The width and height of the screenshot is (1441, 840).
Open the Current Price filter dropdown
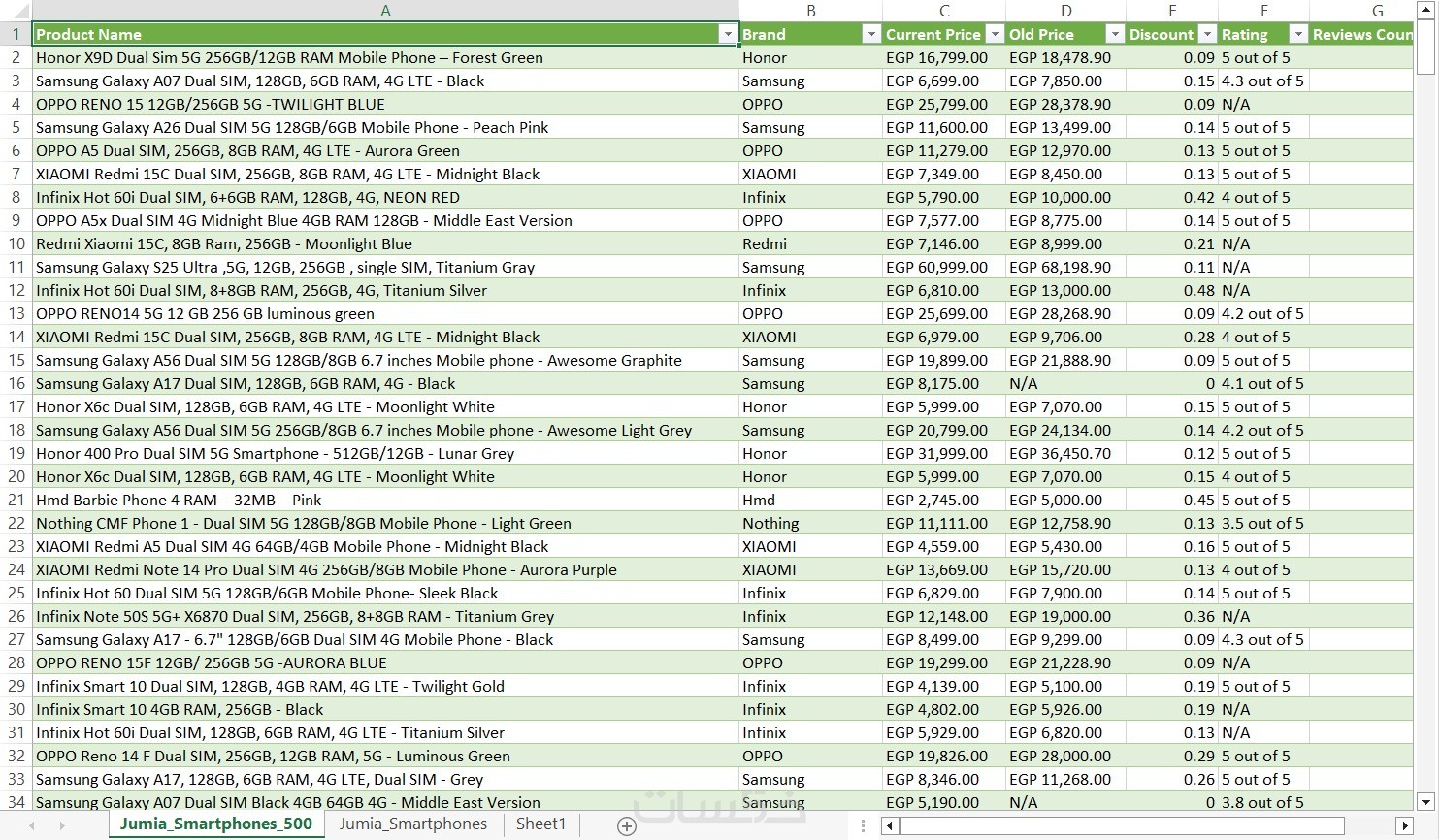click(x=994, y=34)
